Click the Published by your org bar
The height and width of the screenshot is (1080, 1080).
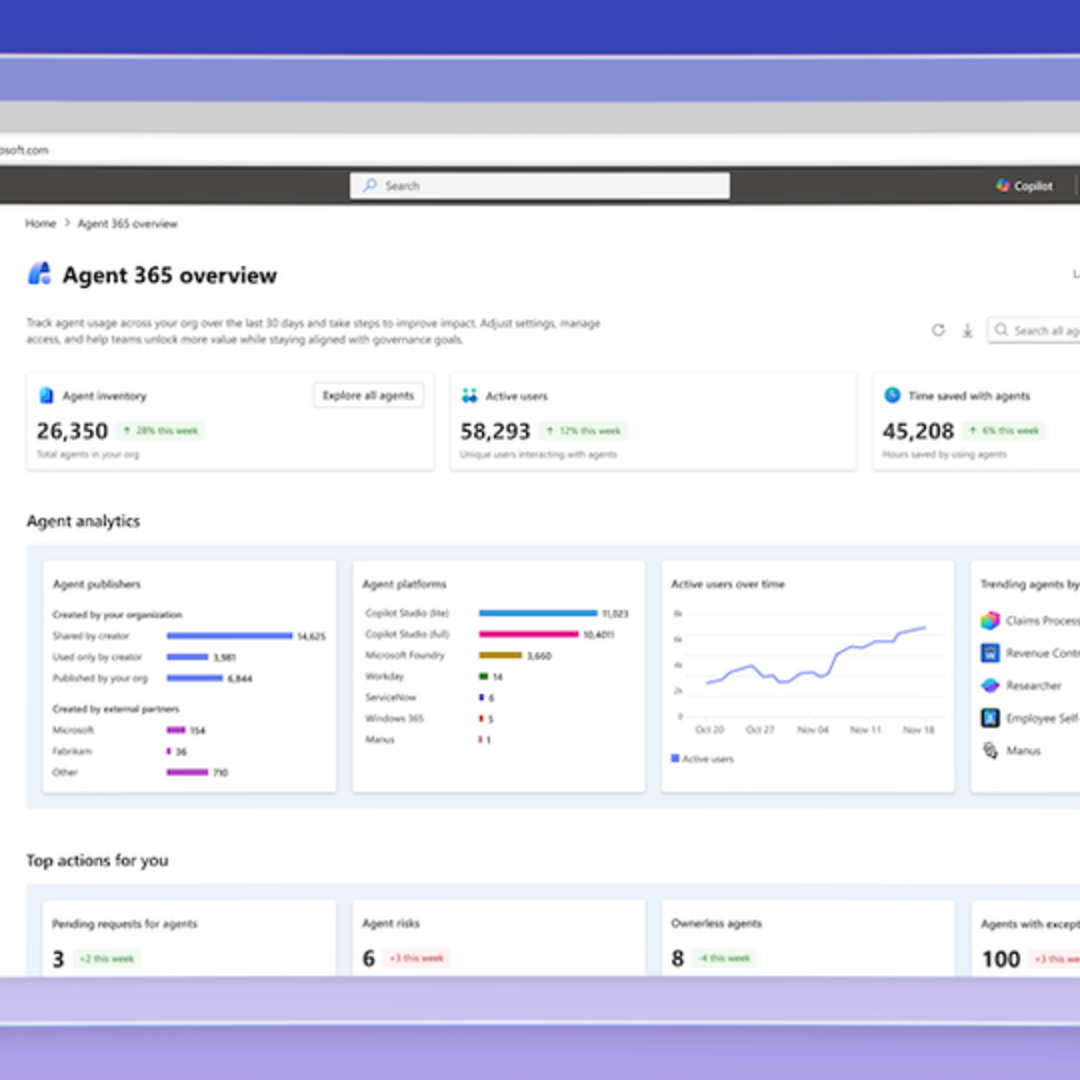195,678
